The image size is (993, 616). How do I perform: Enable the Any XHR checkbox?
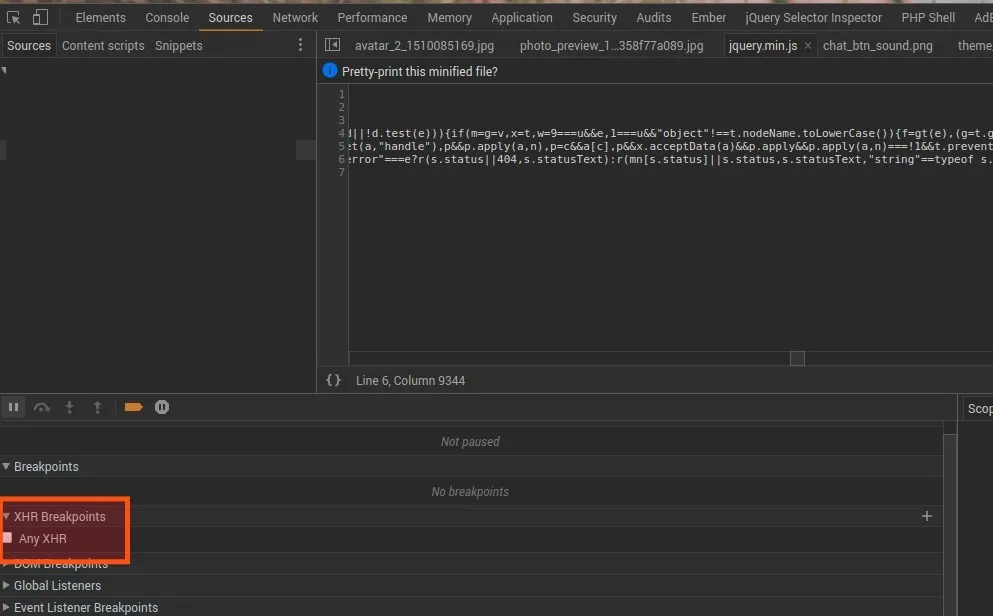tap(8, 538)
